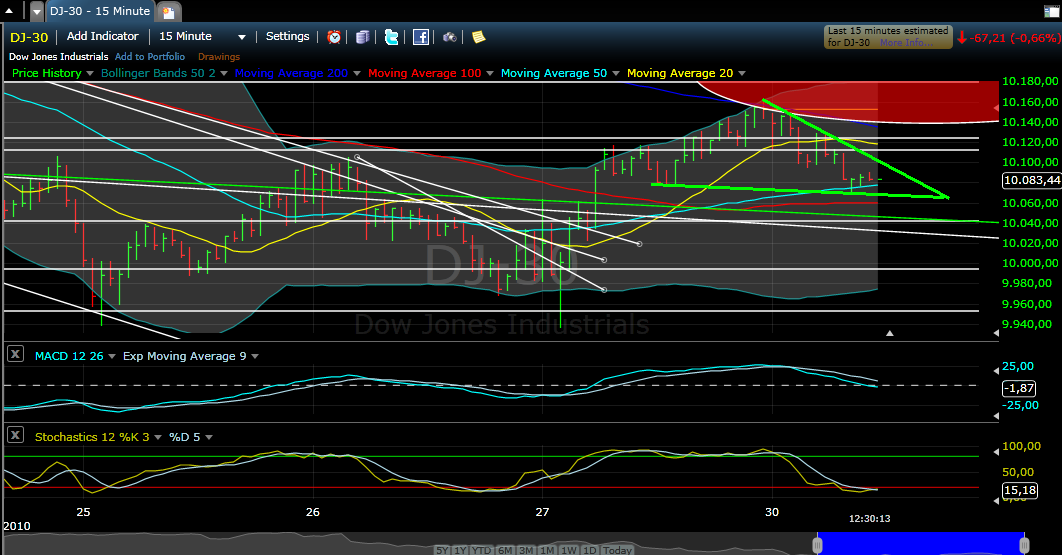Share chart via Twitter icon
Viewport: 1062px width, 555px height.
391,37
